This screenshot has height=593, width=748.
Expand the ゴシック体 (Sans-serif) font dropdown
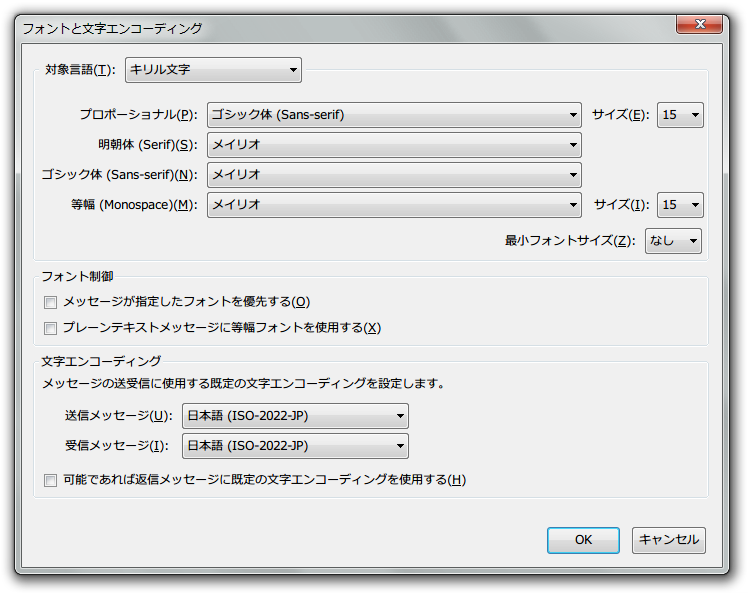[394, 175]
